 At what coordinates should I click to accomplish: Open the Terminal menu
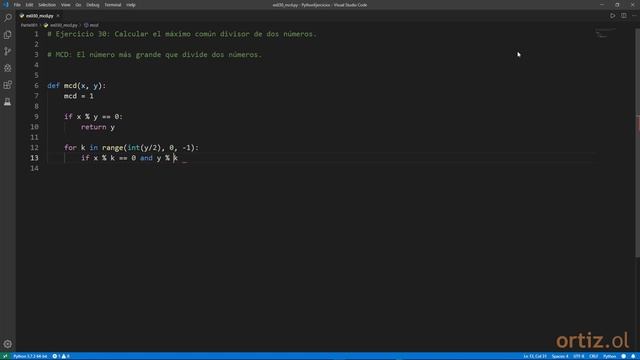(x=113, y=5)
